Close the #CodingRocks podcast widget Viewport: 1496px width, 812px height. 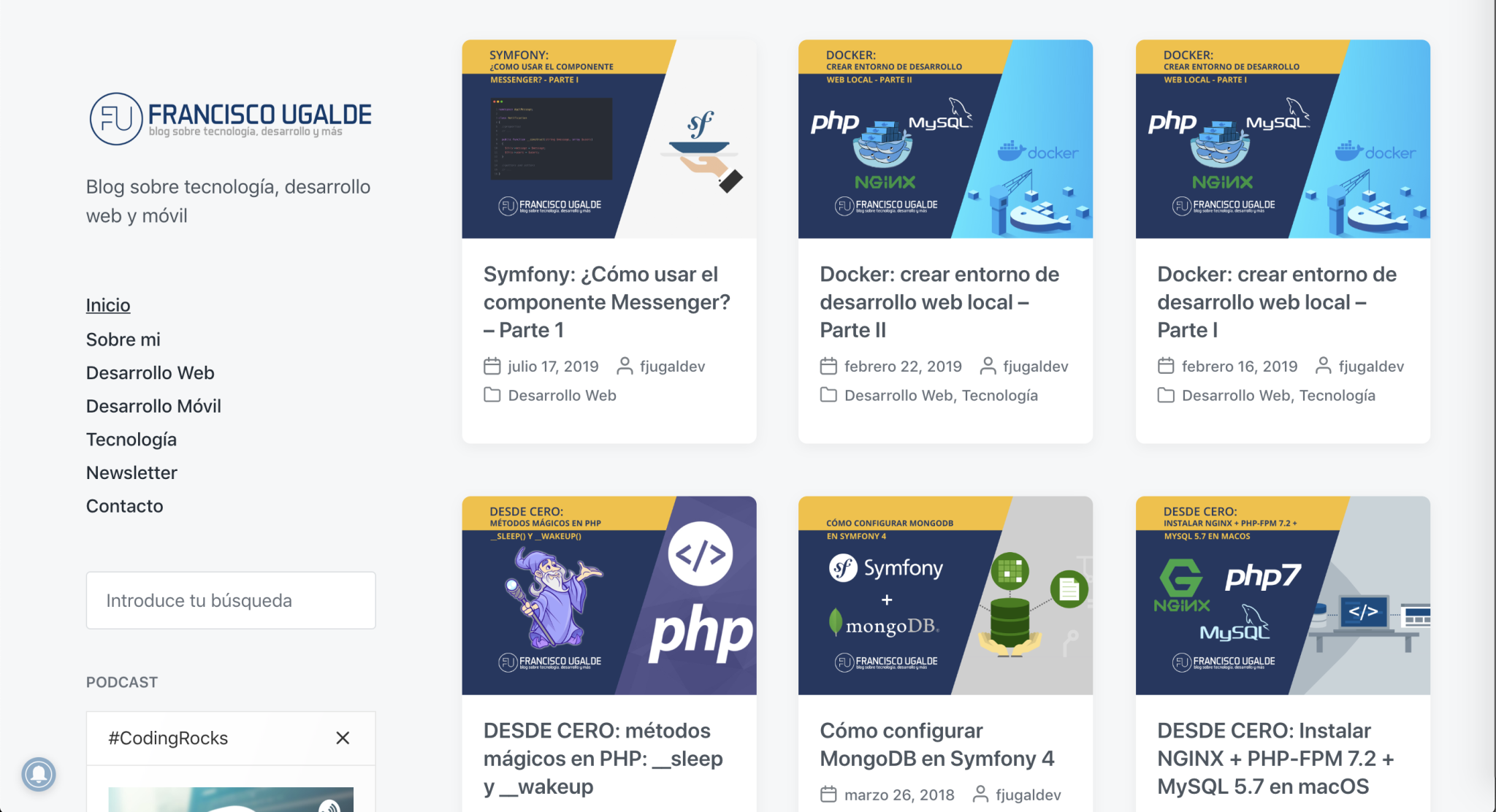point(343,738)
